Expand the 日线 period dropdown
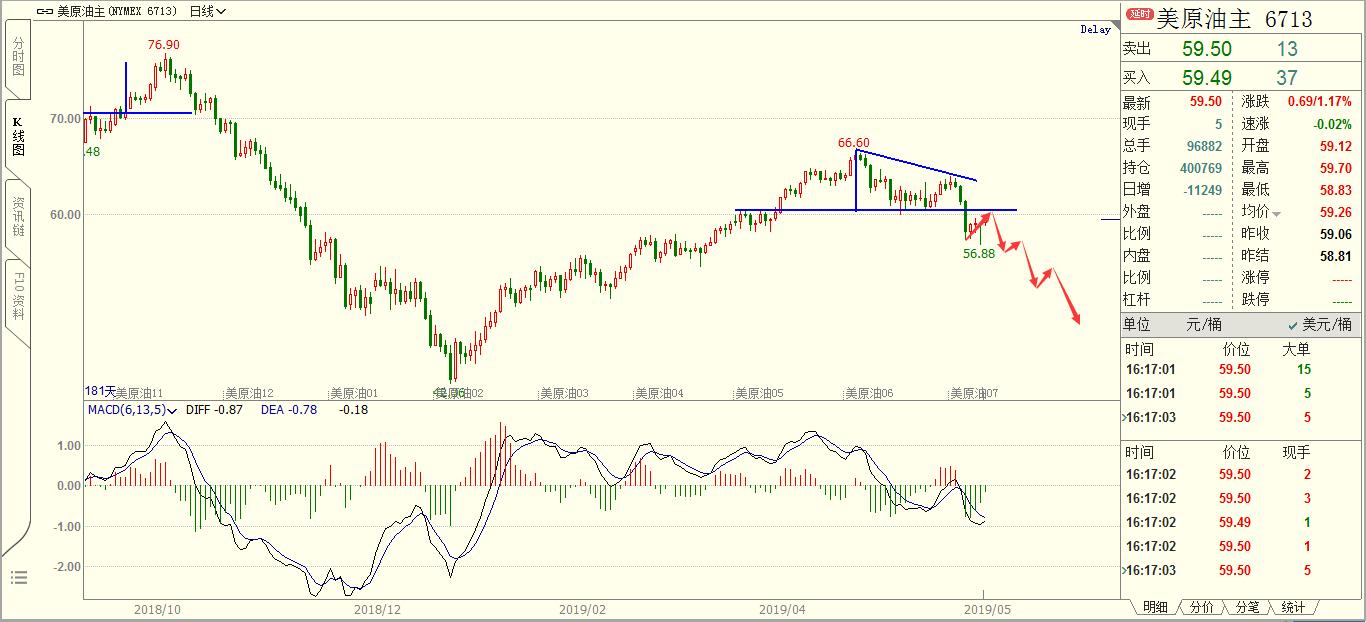This screenshot has height=622, width=1366. 207,11
